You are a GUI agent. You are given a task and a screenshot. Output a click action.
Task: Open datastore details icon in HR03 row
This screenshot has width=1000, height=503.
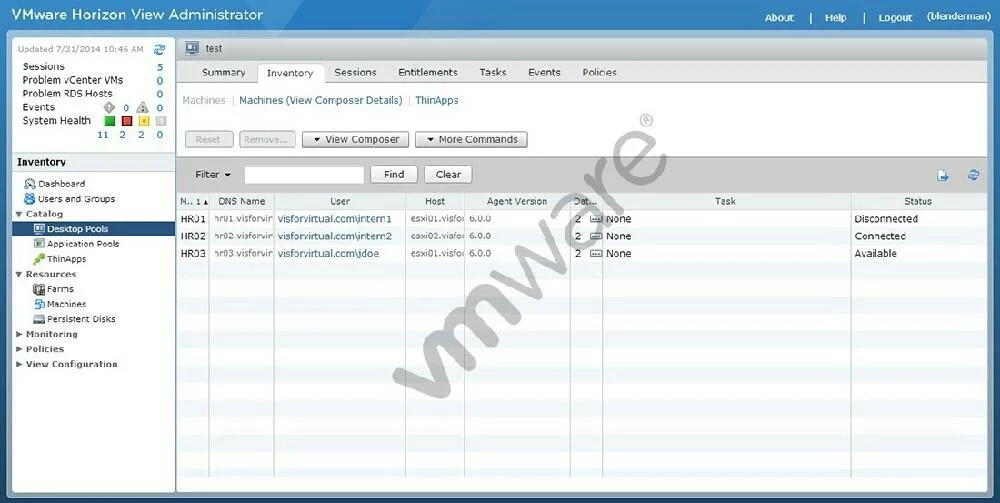(x=596, y=253)
